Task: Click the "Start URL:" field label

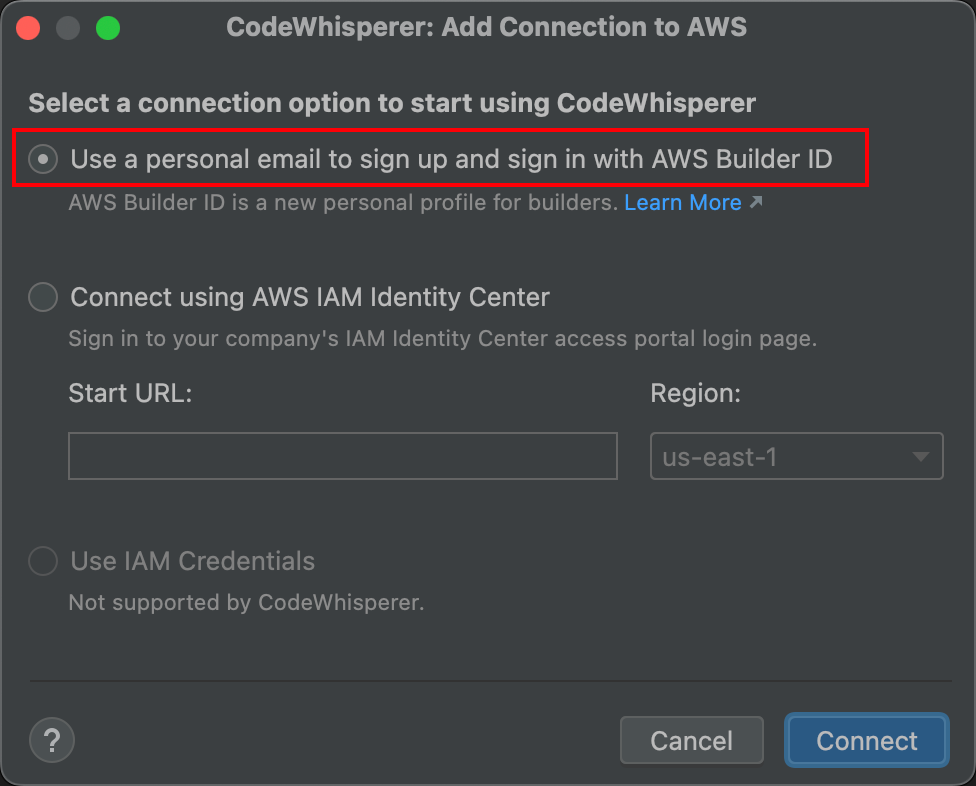Action: coord(130,393)
